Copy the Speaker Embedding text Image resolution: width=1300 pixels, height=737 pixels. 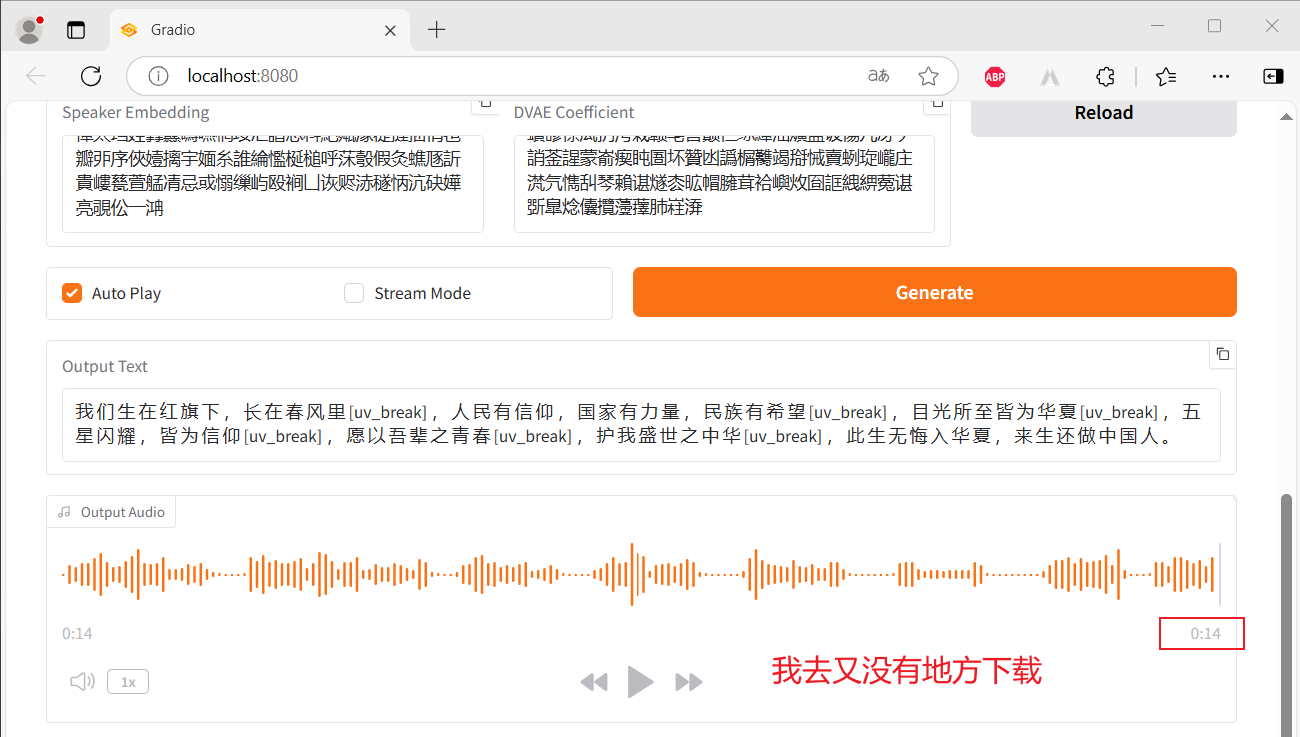pyautogui.click(x=485, y=103)
